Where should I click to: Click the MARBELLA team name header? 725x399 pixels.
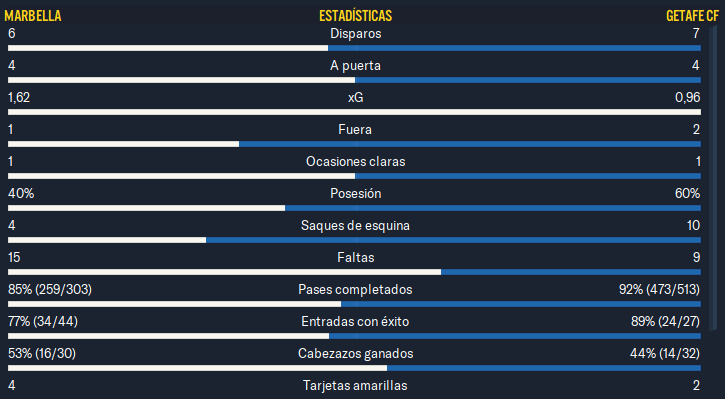coord(33,16)
